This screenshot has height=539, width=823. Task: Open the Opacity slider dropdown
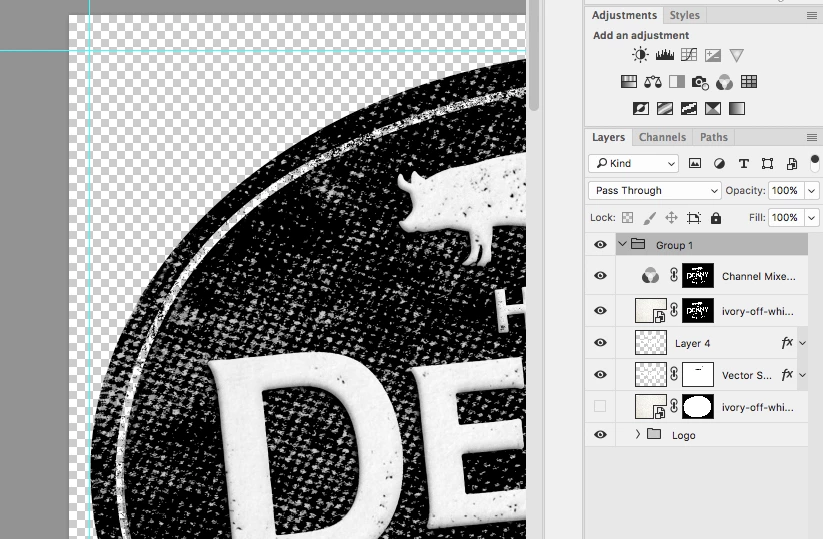coord(812,191)
